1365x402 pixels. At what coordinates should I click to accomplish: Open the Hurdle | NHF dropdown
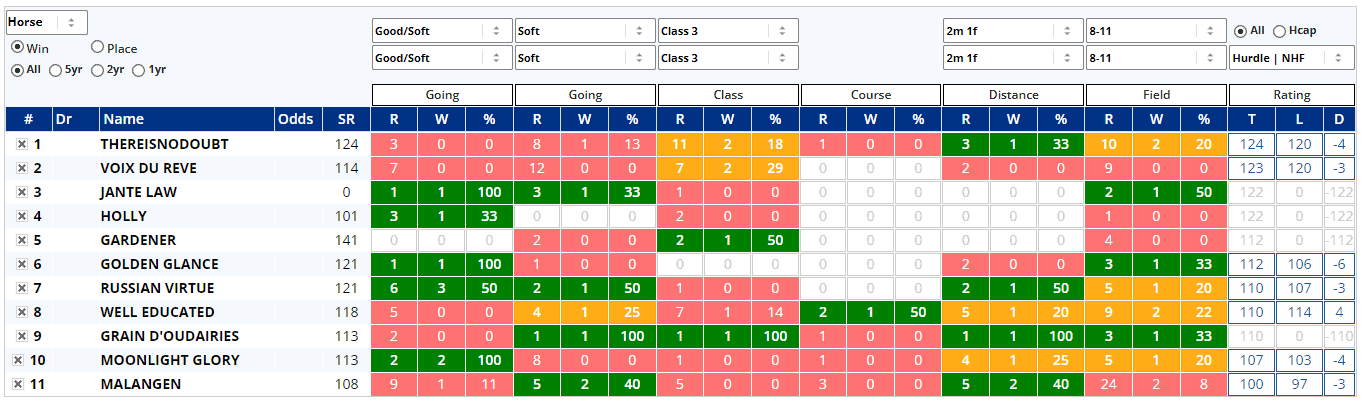[1291, 58]
